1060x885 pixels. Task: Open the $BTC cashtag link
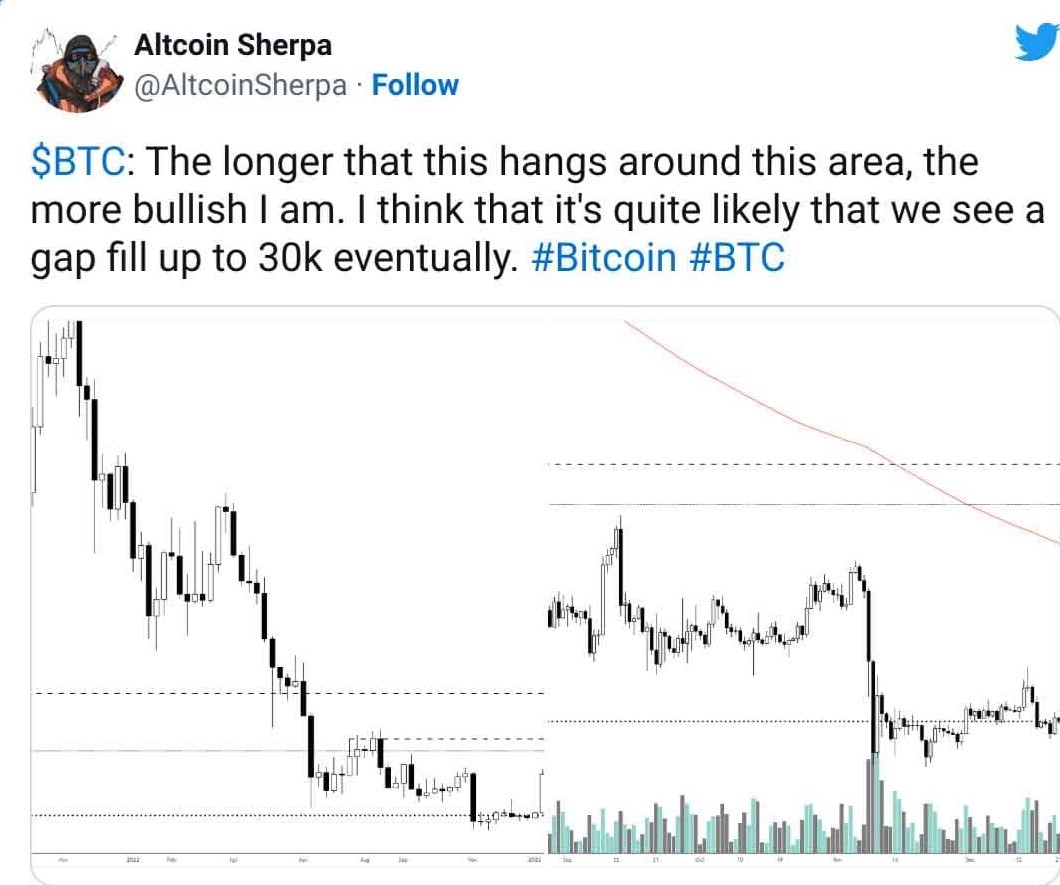coord(78,160)
